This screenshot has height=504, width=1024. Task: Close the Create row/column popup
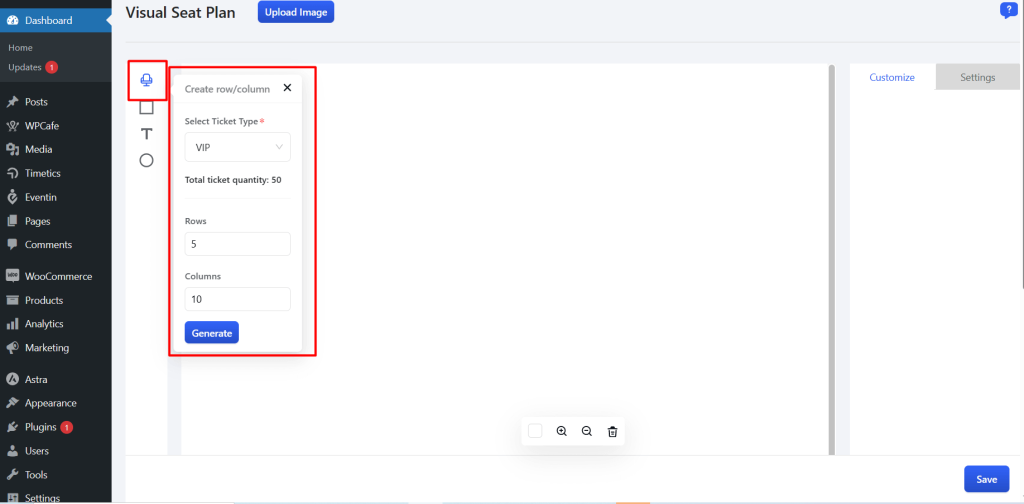click(287, 87)
